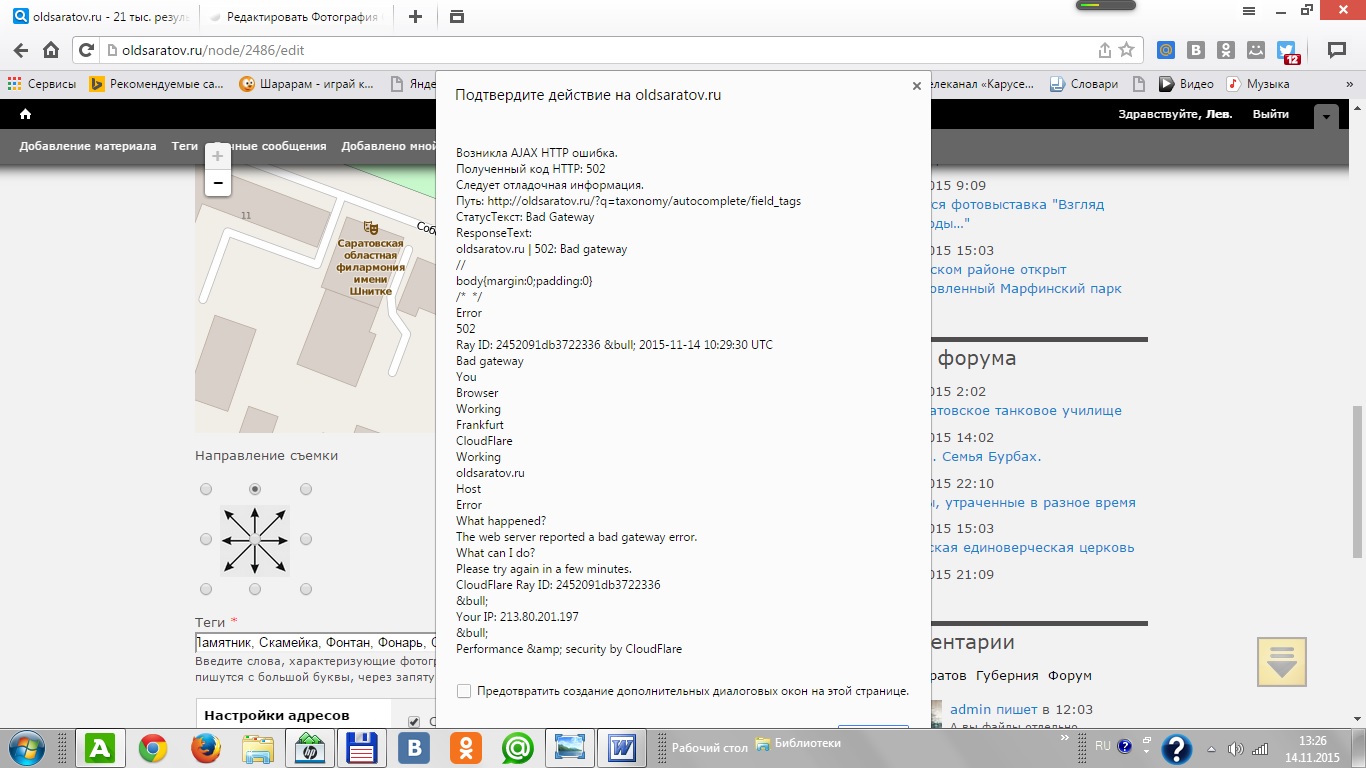Image resolution: width=1366 pixels, height=768 pixels.
Task: Open the browser main menu hamburger icon
Action: coord(1248,11)
